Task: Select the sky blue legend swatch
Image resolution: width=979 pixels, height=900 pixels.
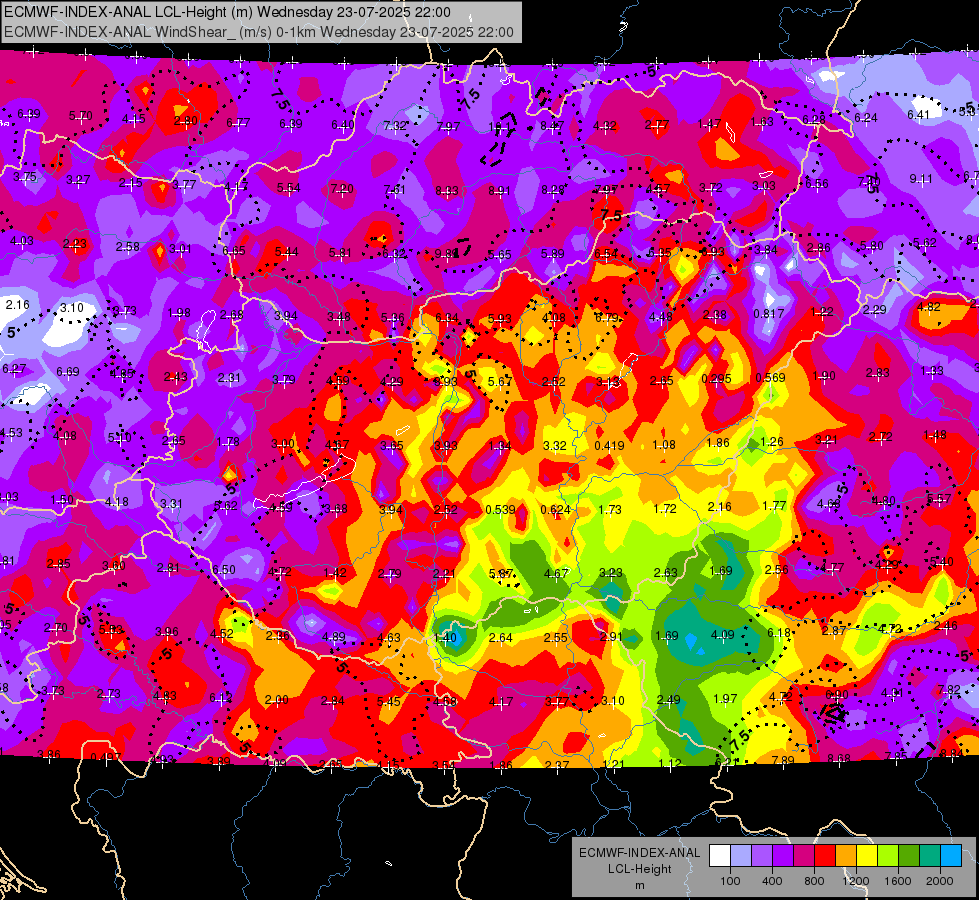Action: [952, 855]
